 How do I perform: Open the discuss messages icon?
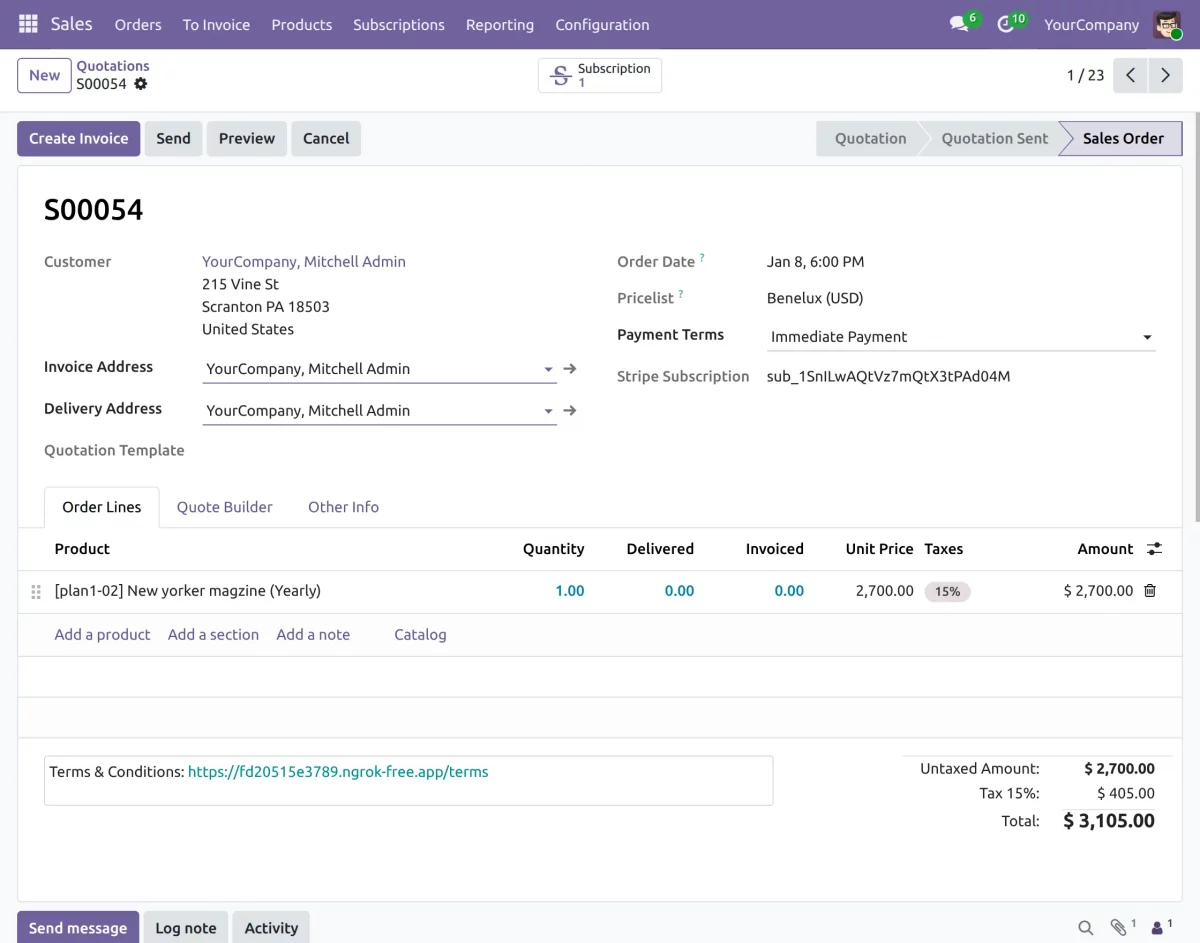(x=959, y=24)
